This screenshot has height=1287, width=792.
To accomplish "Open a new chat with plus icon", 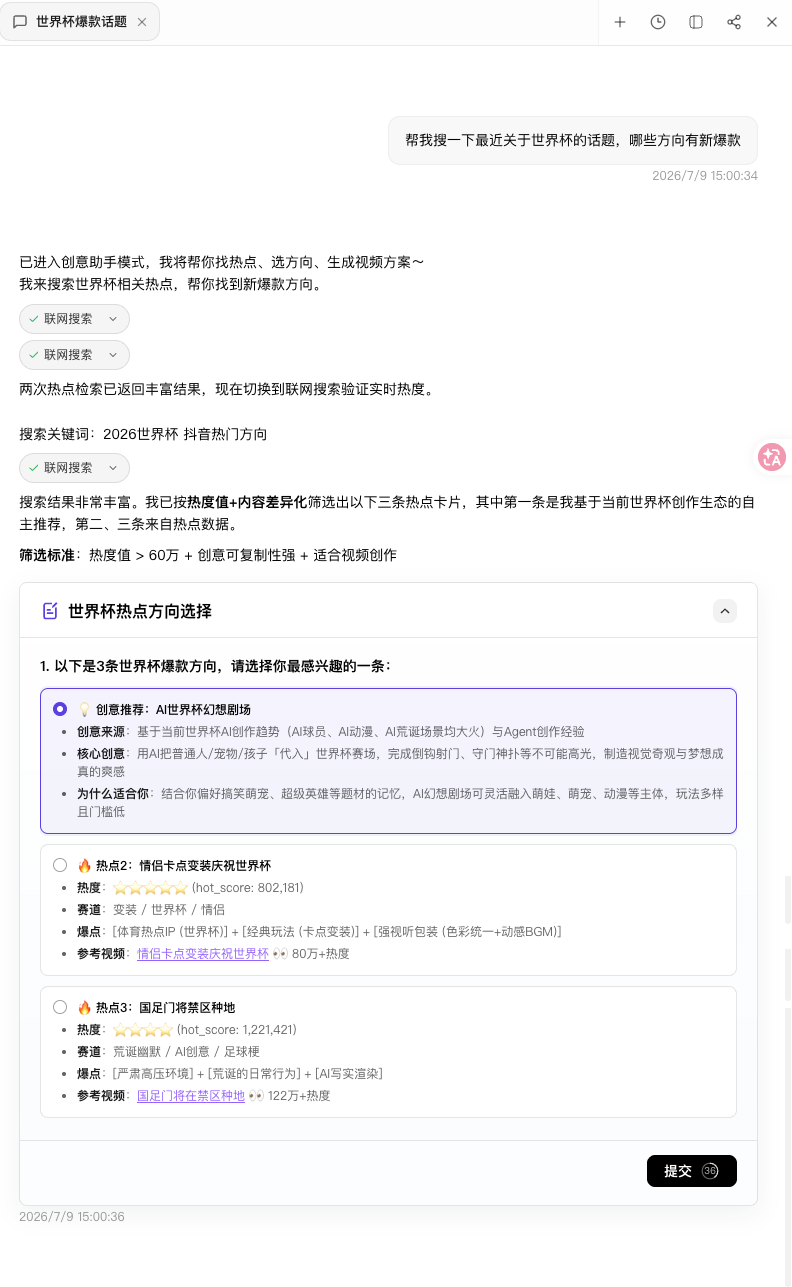I will click(620, 22).
